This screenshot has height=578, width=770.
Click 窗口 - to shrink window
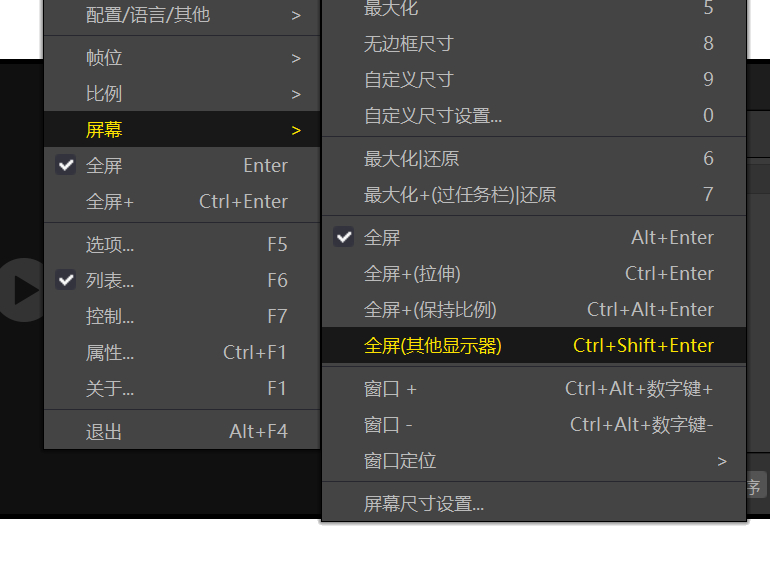coord(534,424)
